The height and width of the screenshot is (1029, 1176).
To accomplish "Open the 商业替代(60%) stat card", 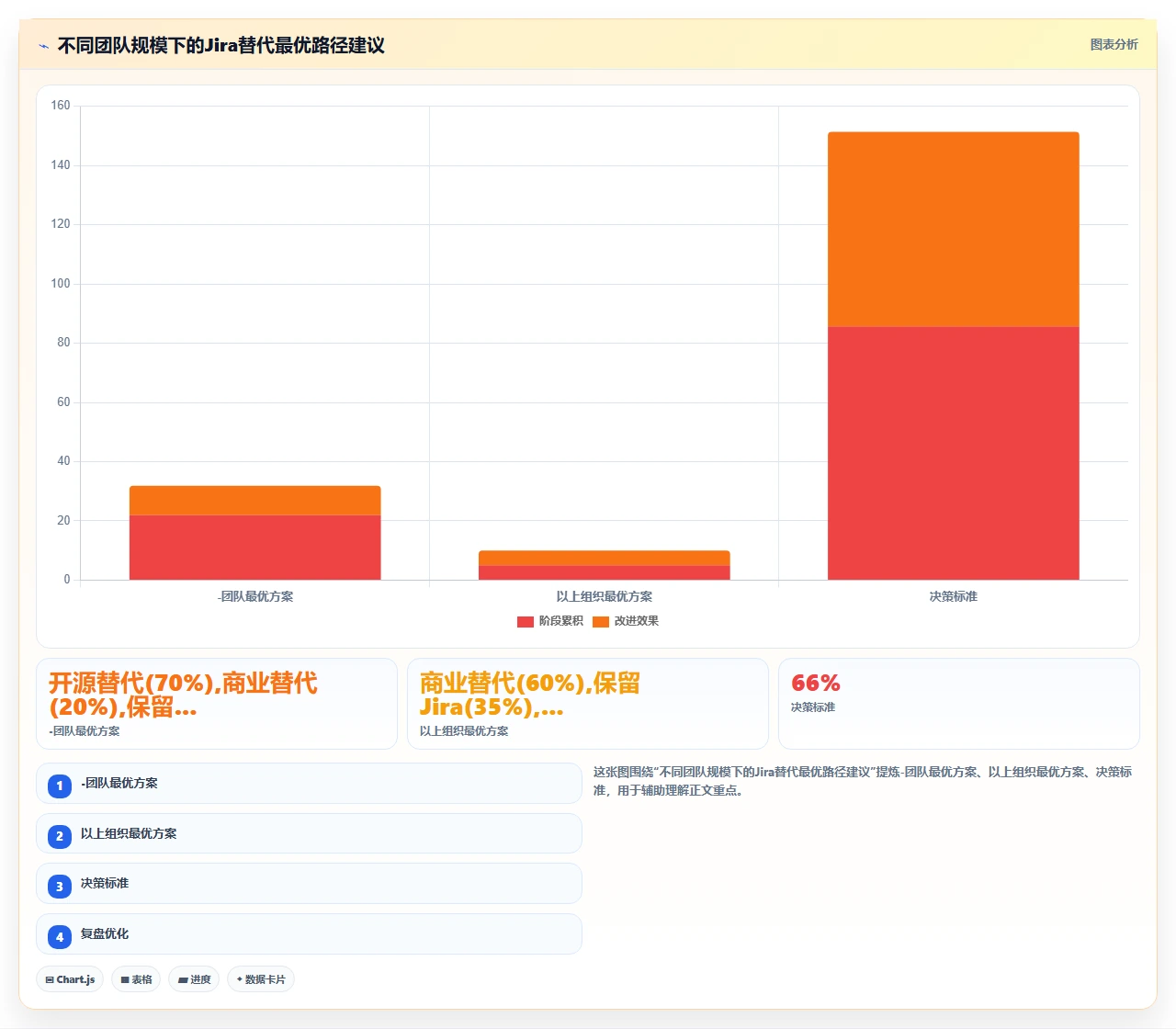I will pos(588,704).
